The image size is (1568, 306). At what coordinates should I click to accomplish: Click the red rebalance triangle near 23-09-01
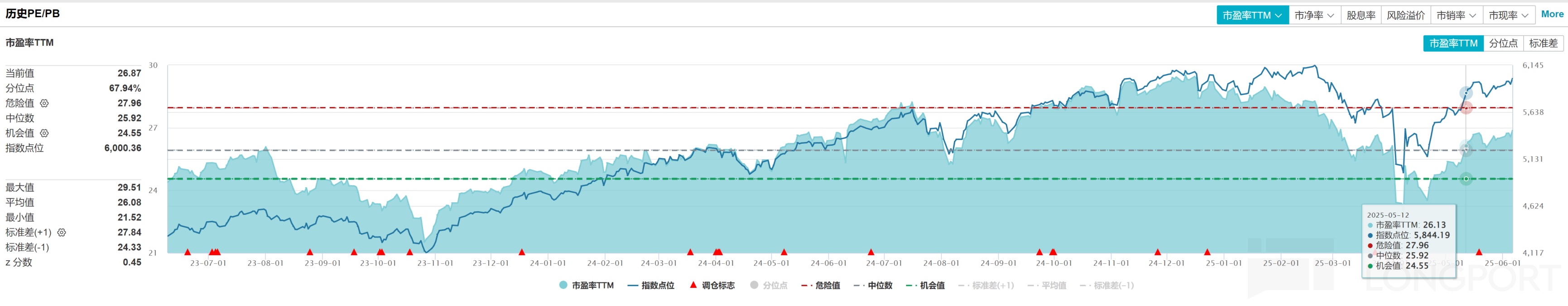coord(310,253)
